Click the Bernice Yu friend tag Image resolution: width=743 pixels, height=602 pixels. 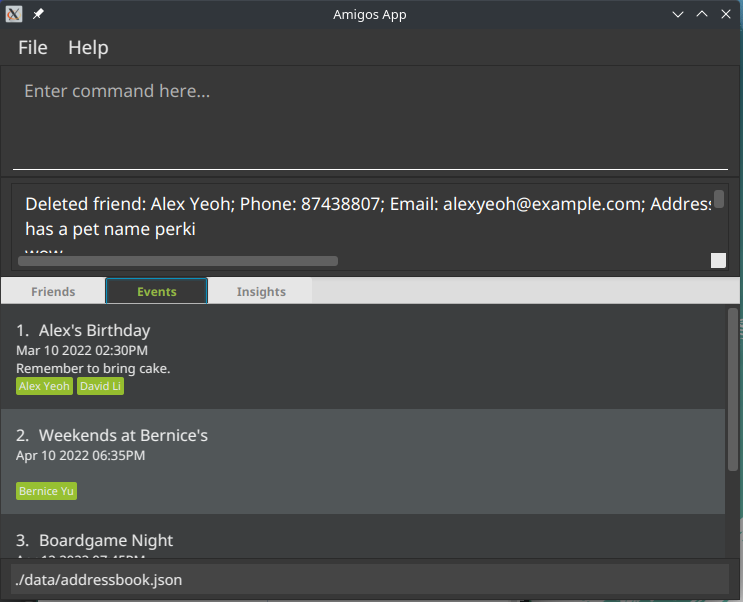(46, 491)
